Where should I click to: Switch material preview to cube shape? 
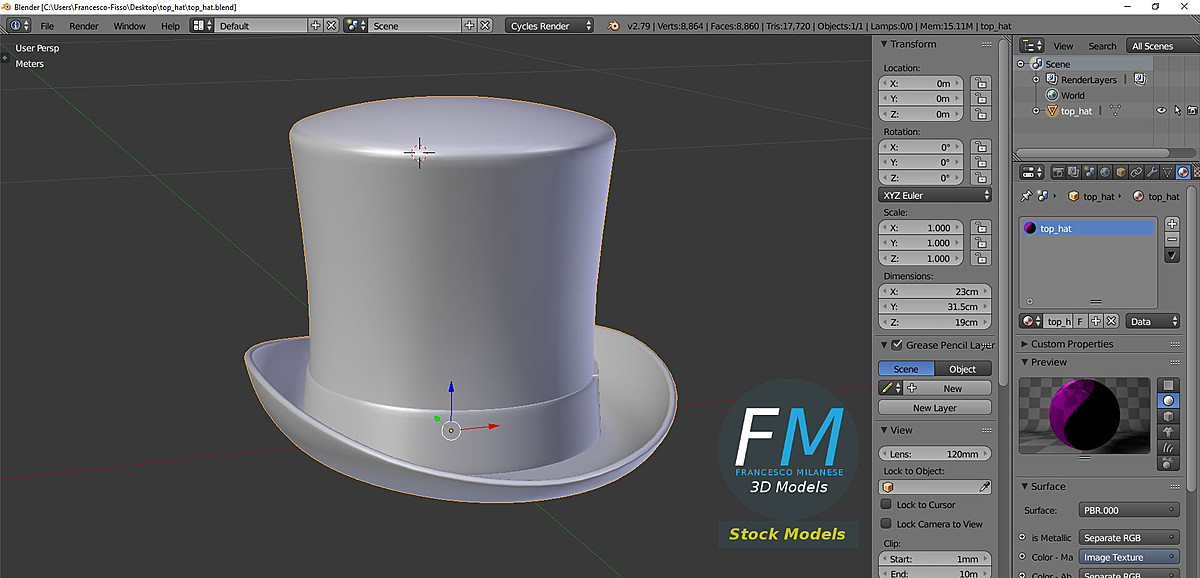[x=1168, y=415]
